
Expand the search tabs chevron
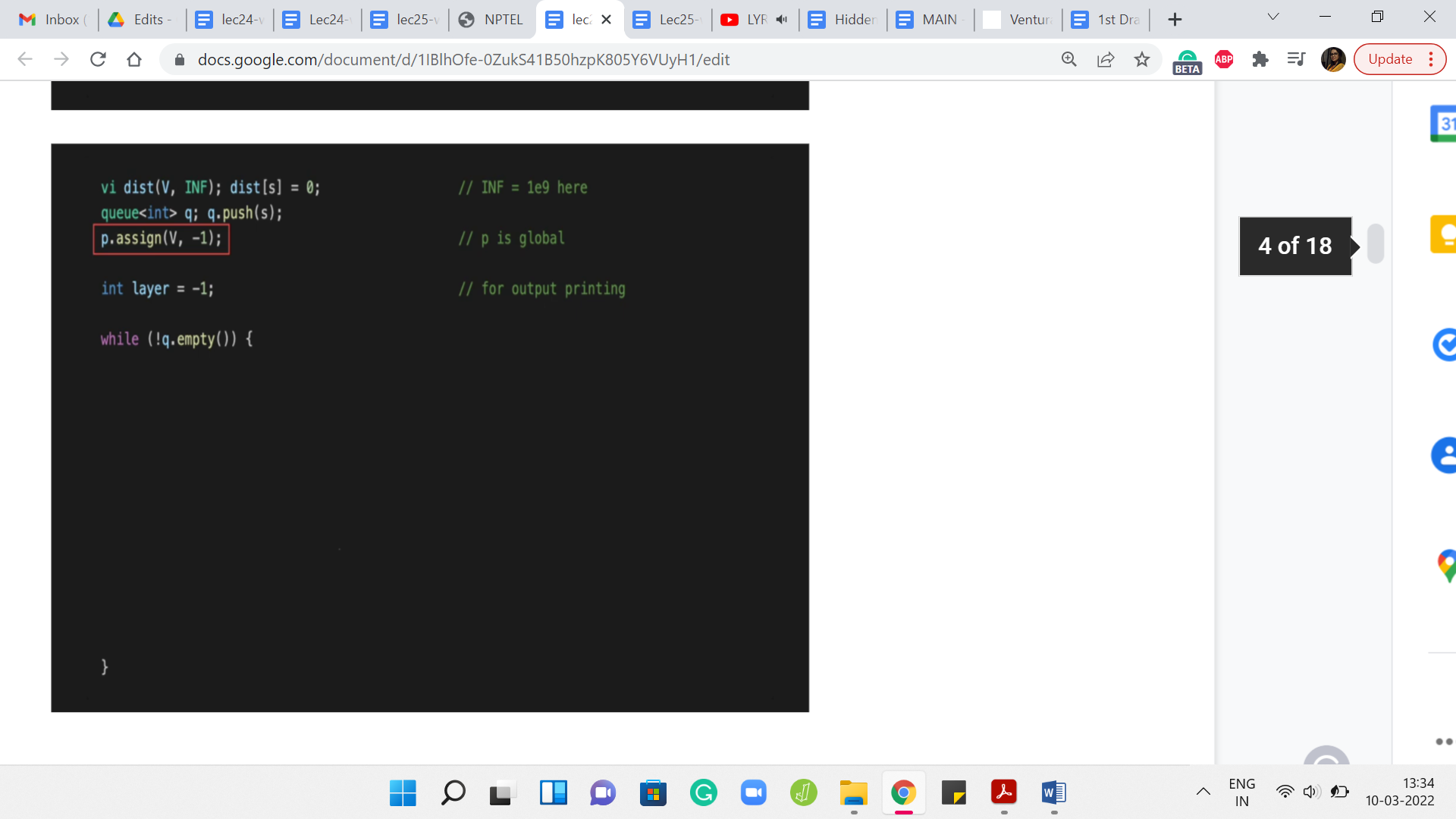tap(1273, 17)
